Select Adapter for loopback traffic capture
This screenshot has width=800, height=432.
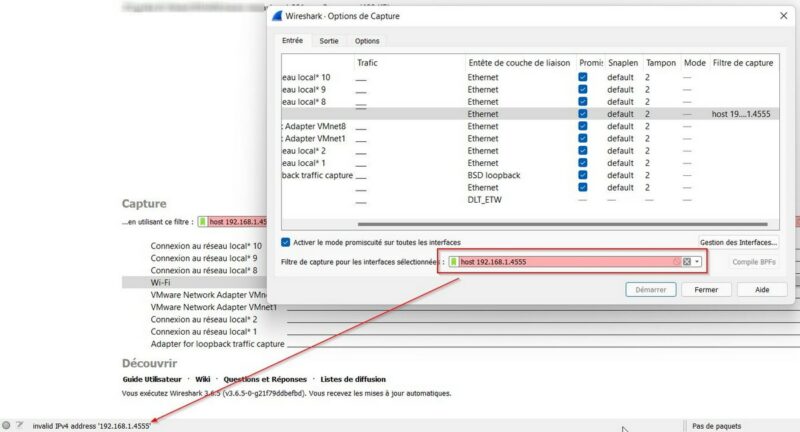click(217, 344)
